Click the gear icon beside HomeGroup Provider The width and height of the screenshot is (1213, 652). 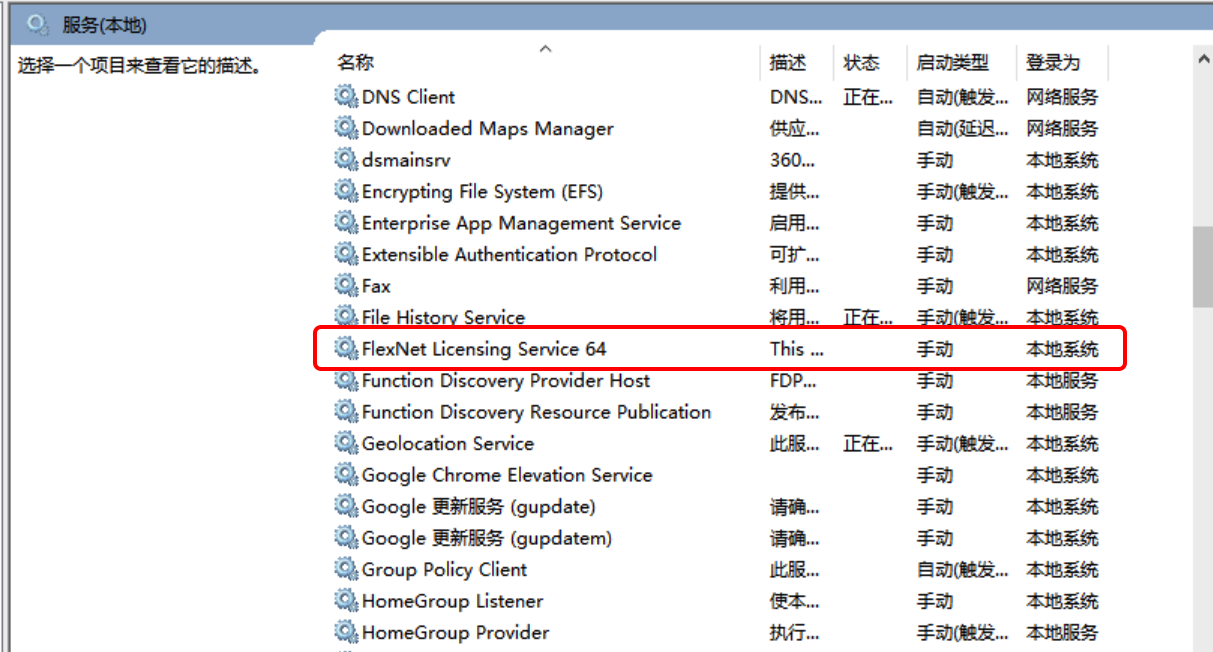tap(346, 632)
